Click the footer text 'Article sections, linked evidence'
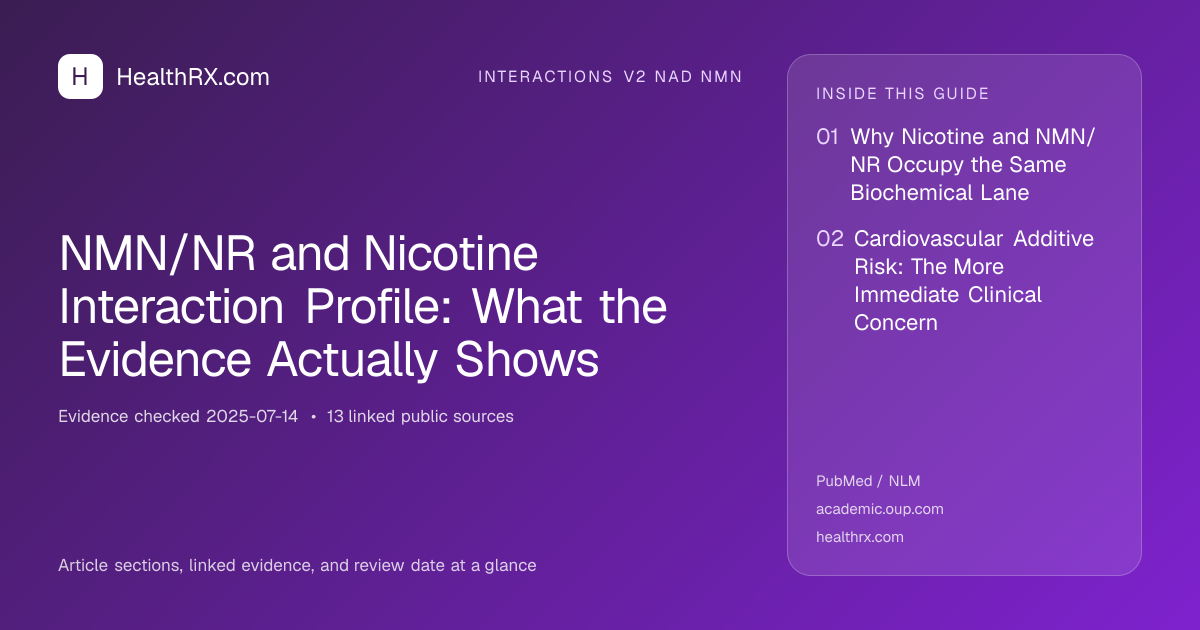 (x=297, y=565)
